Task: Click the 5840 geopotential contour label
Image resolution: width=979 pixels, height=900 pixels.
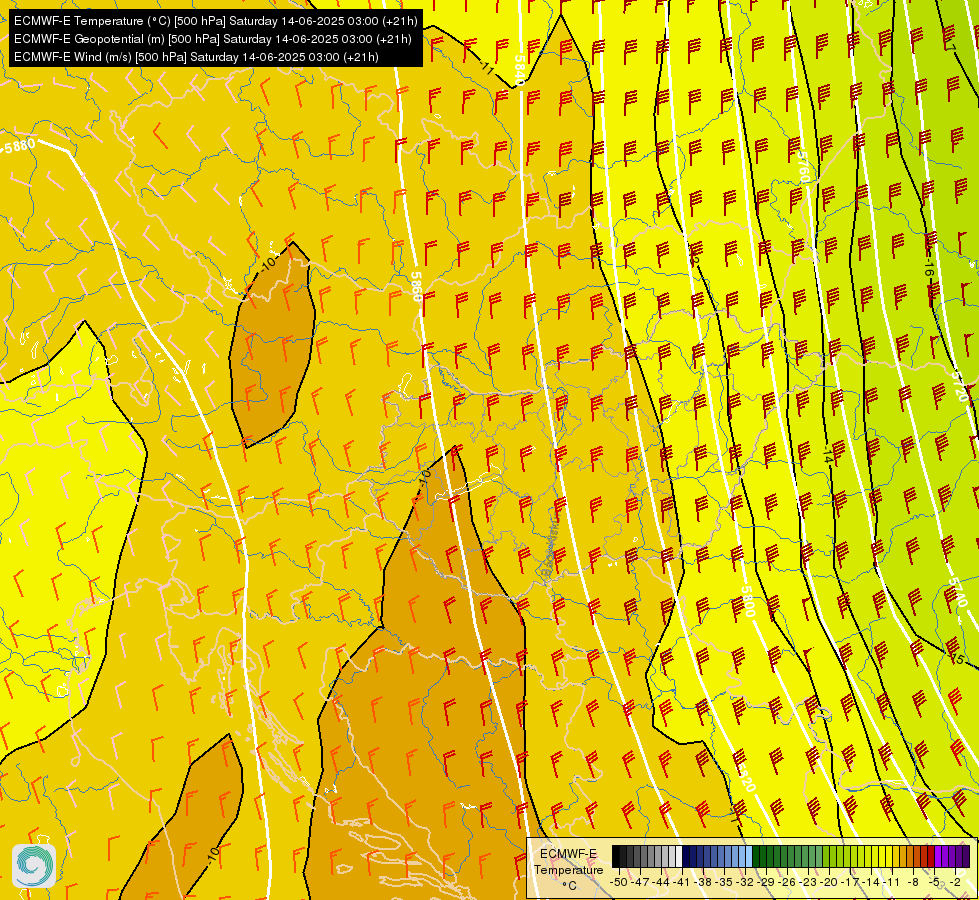Action: [519, 70]
